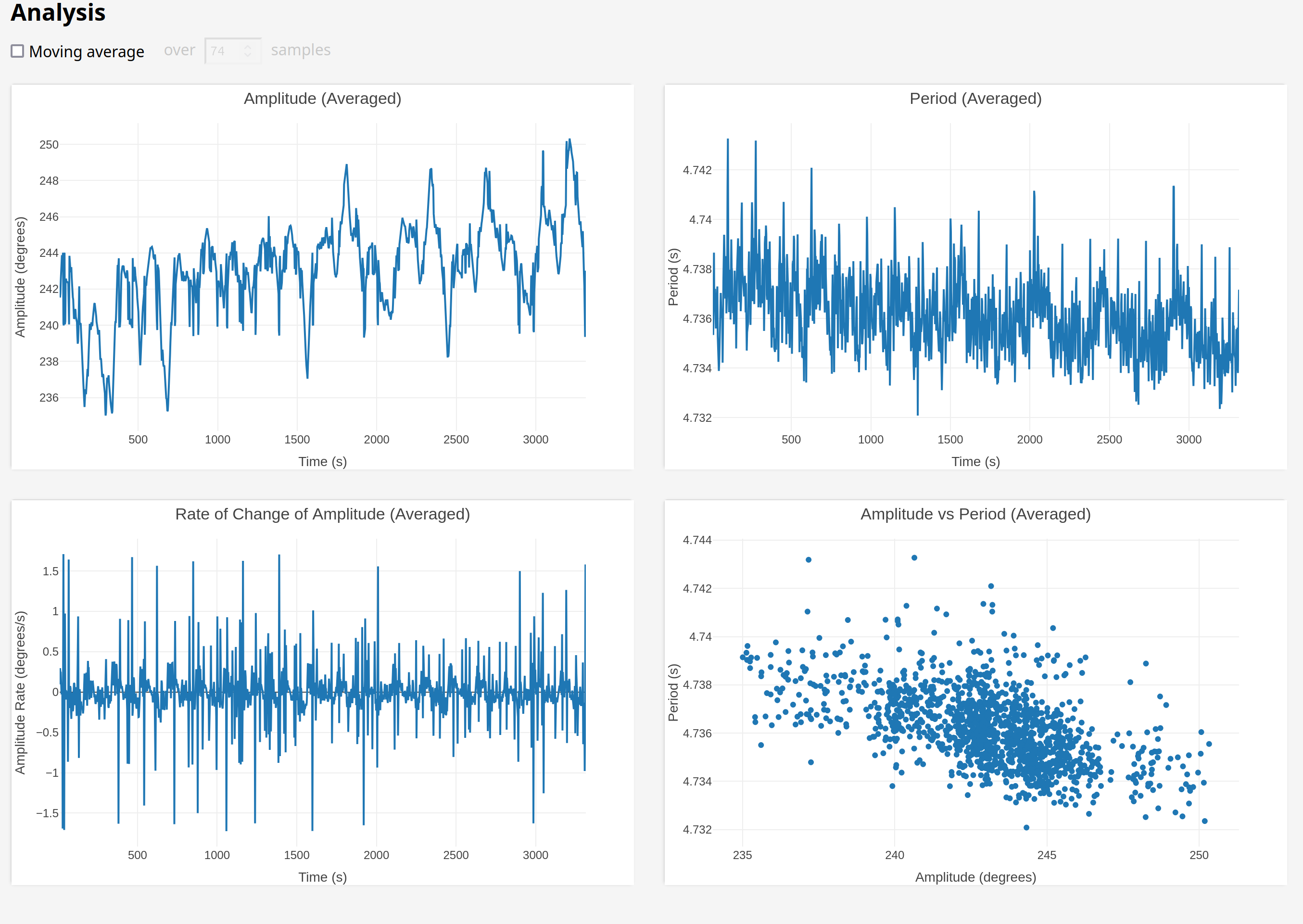Click the 250 tick on scatter plot x-axis
Image resolution: width=1303 pixels, height=924 pixels.
[x=1198, y=855]
